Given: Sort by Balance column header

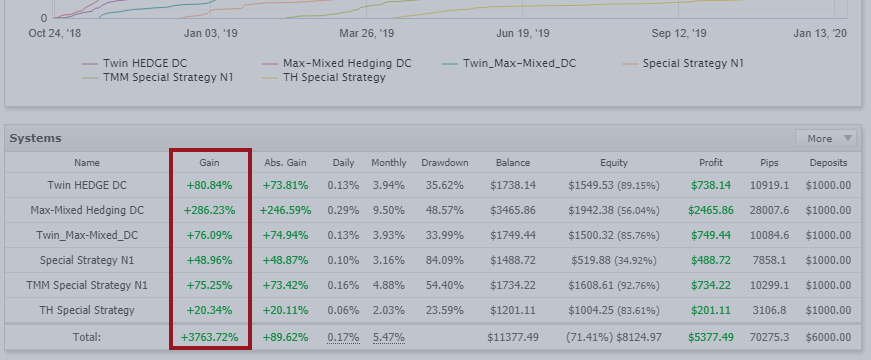Looking at the screenshot, I should 513,163.
